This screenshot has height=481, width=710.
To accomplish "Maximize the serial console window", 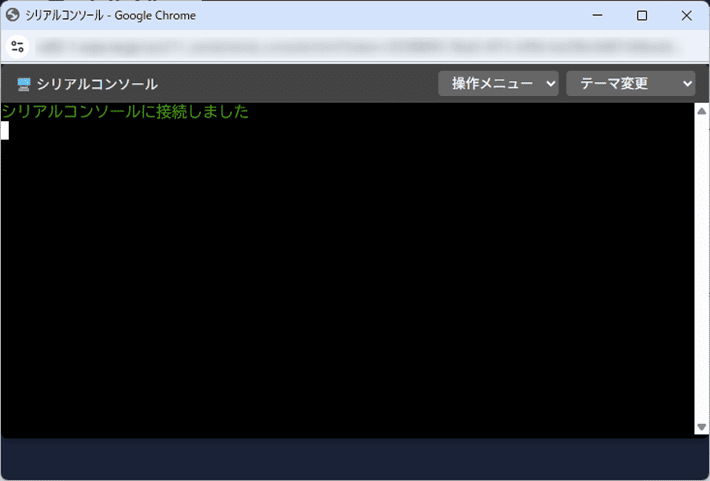I will tap(642, 15).
